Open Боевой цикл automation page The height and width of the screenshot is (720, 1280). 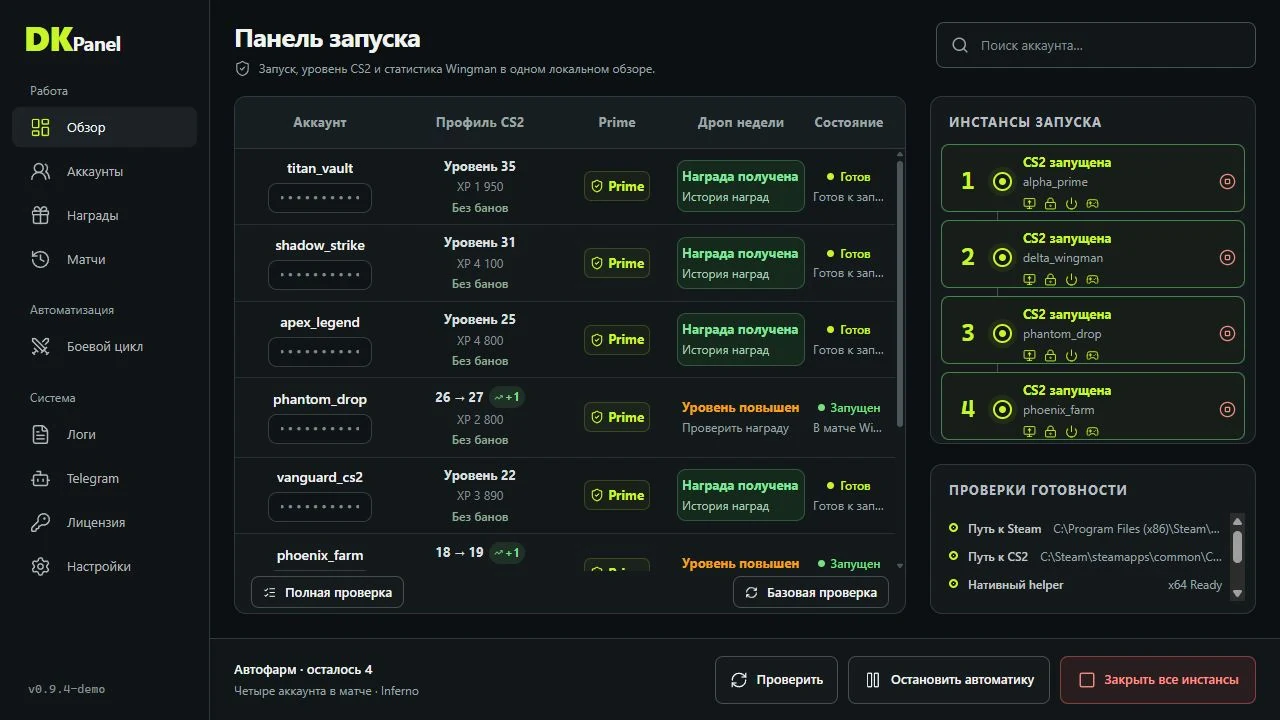tap(105, 346)
